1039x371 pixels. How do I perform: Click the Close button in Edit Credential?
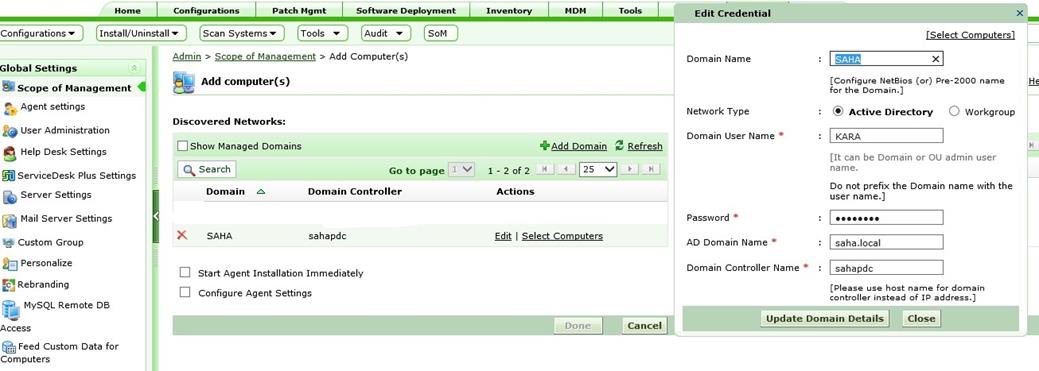click(x=921, y=319)
